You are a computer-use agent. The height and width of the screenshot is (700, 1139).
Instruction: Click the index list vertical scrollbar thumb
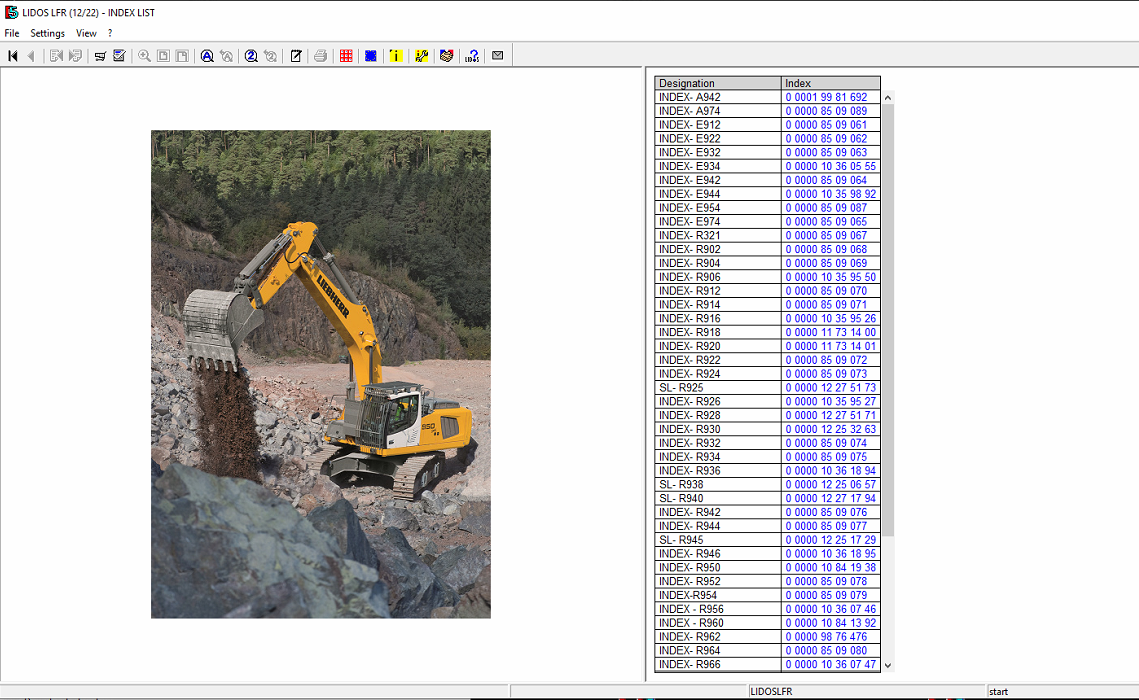pyautogui.click(x=888, y=320)
